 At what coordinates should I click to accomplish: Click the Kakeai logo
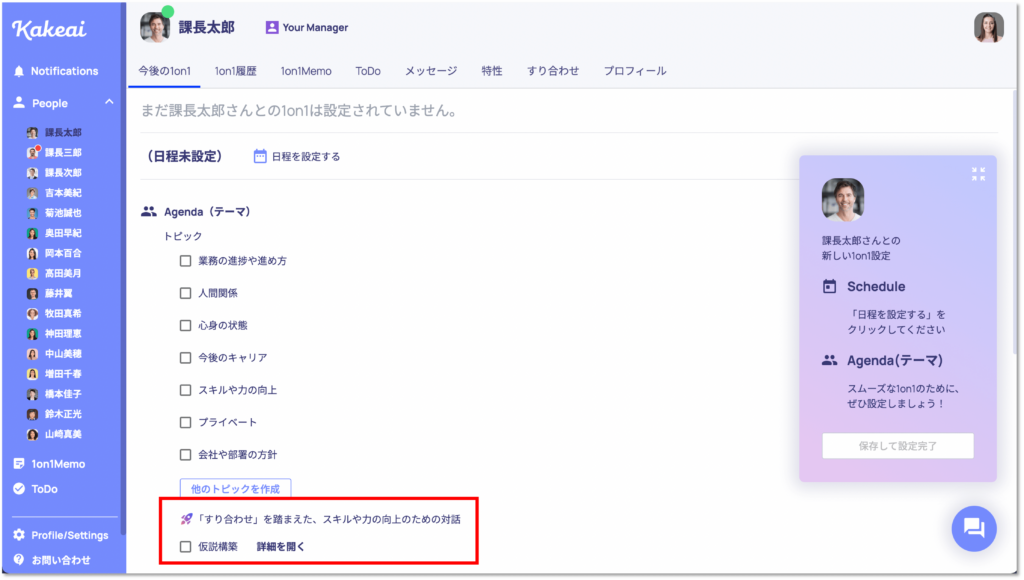coord(49,29)
